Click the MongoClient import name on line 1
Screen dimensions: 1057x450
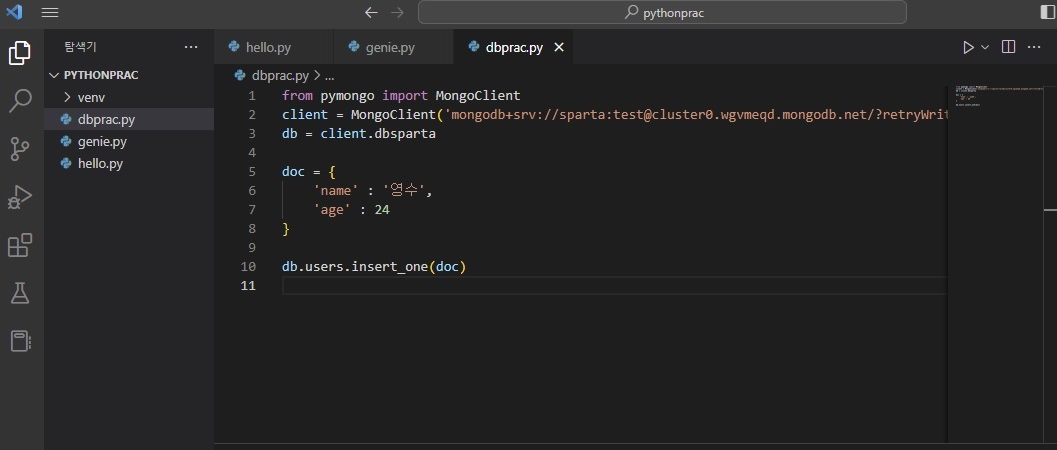coord(478,96)
